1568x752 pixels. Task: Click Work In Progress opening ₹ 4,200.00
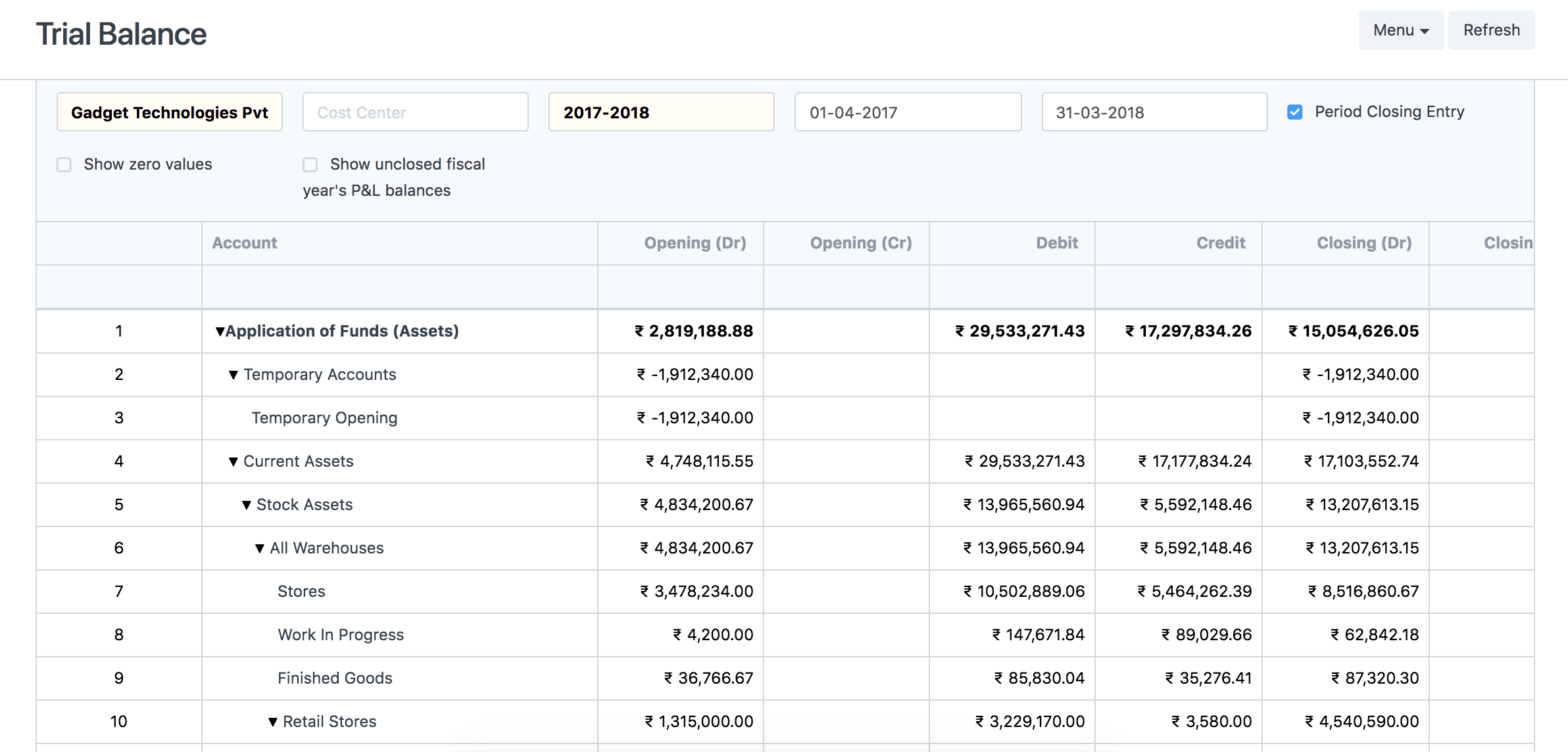(x=713, y=635)
